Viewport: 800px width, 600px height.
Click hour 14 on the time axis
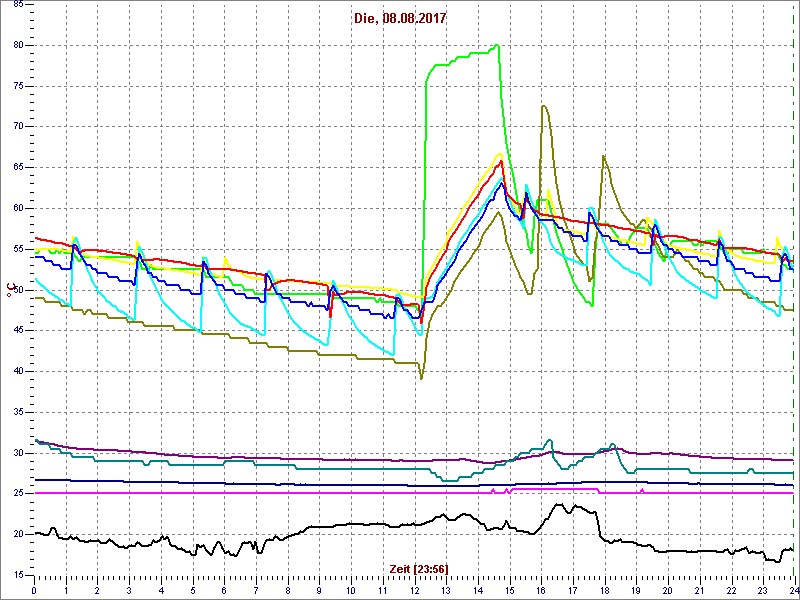pos(478,590)
